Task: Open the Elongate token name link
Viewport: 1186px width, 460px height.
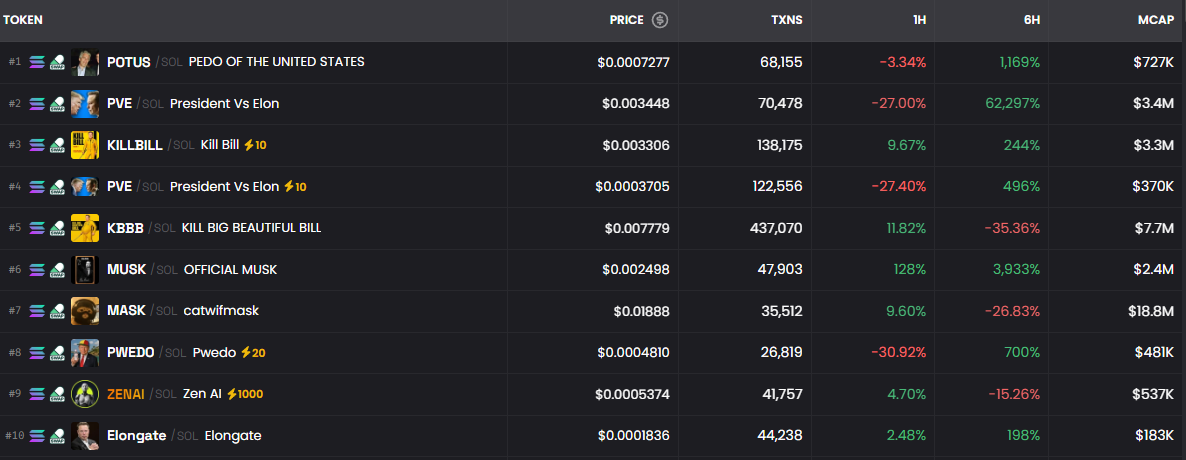Action: coord(136,436)
